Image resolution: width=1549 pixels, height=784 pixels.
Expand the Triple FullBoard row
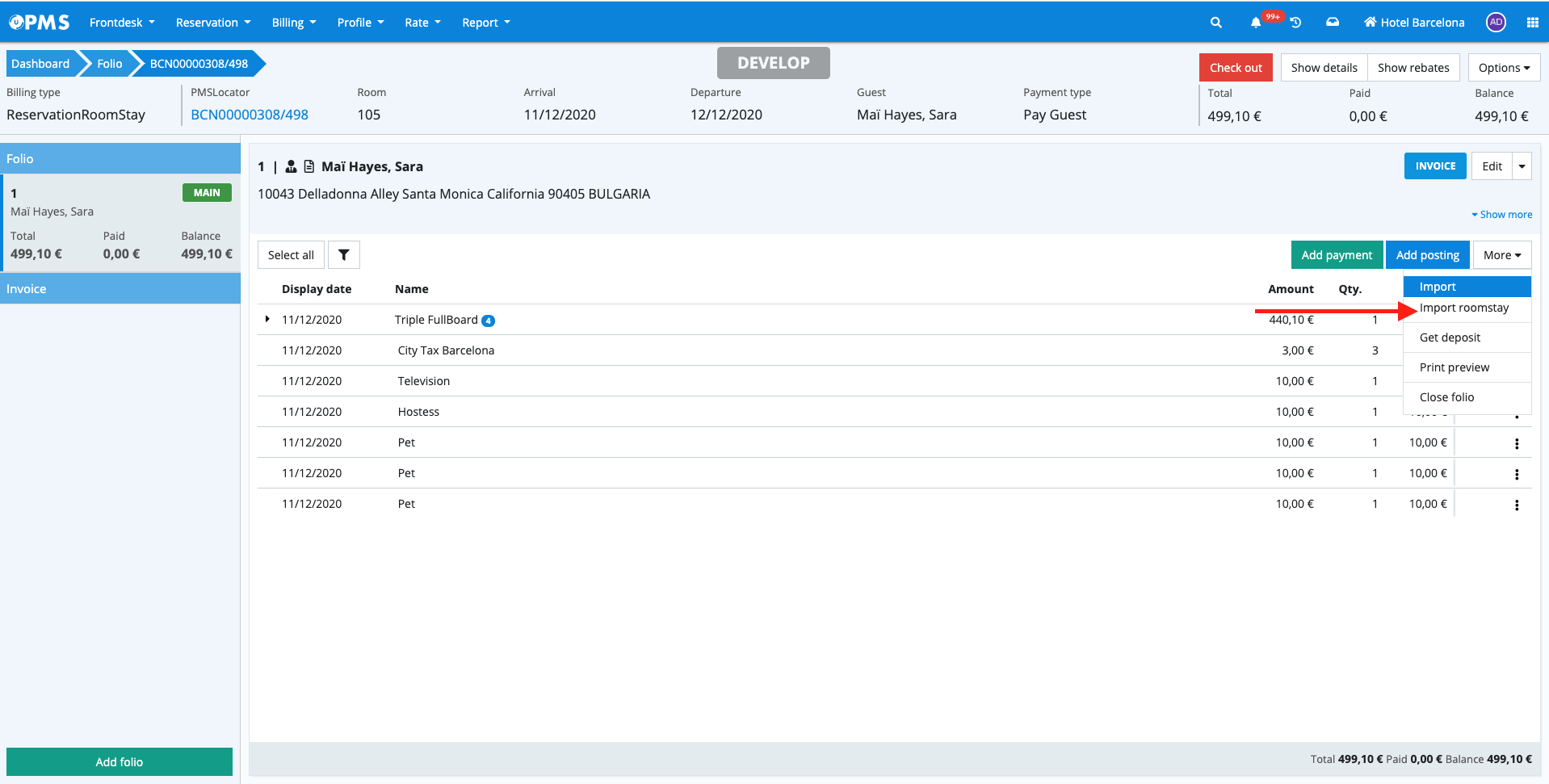pyautogui.click(x=267, y=320)
